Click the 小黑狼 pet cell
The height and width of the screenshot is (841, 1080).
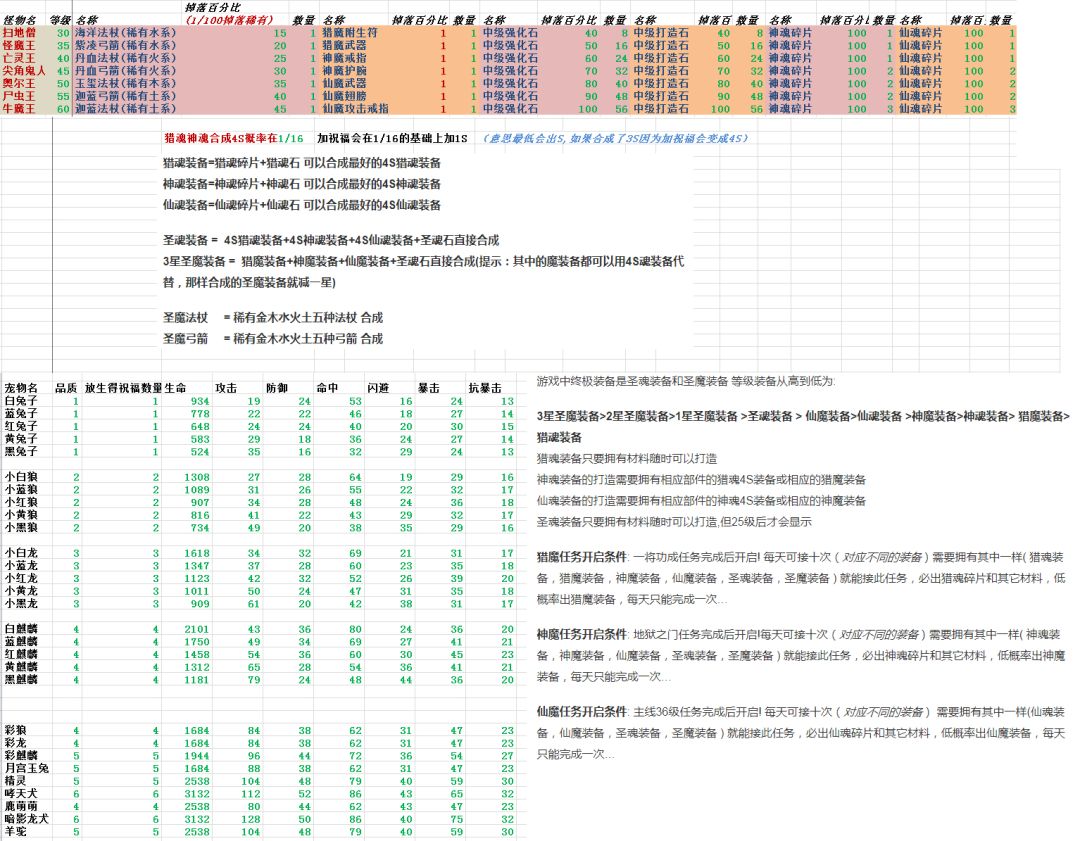coord(21,528)
